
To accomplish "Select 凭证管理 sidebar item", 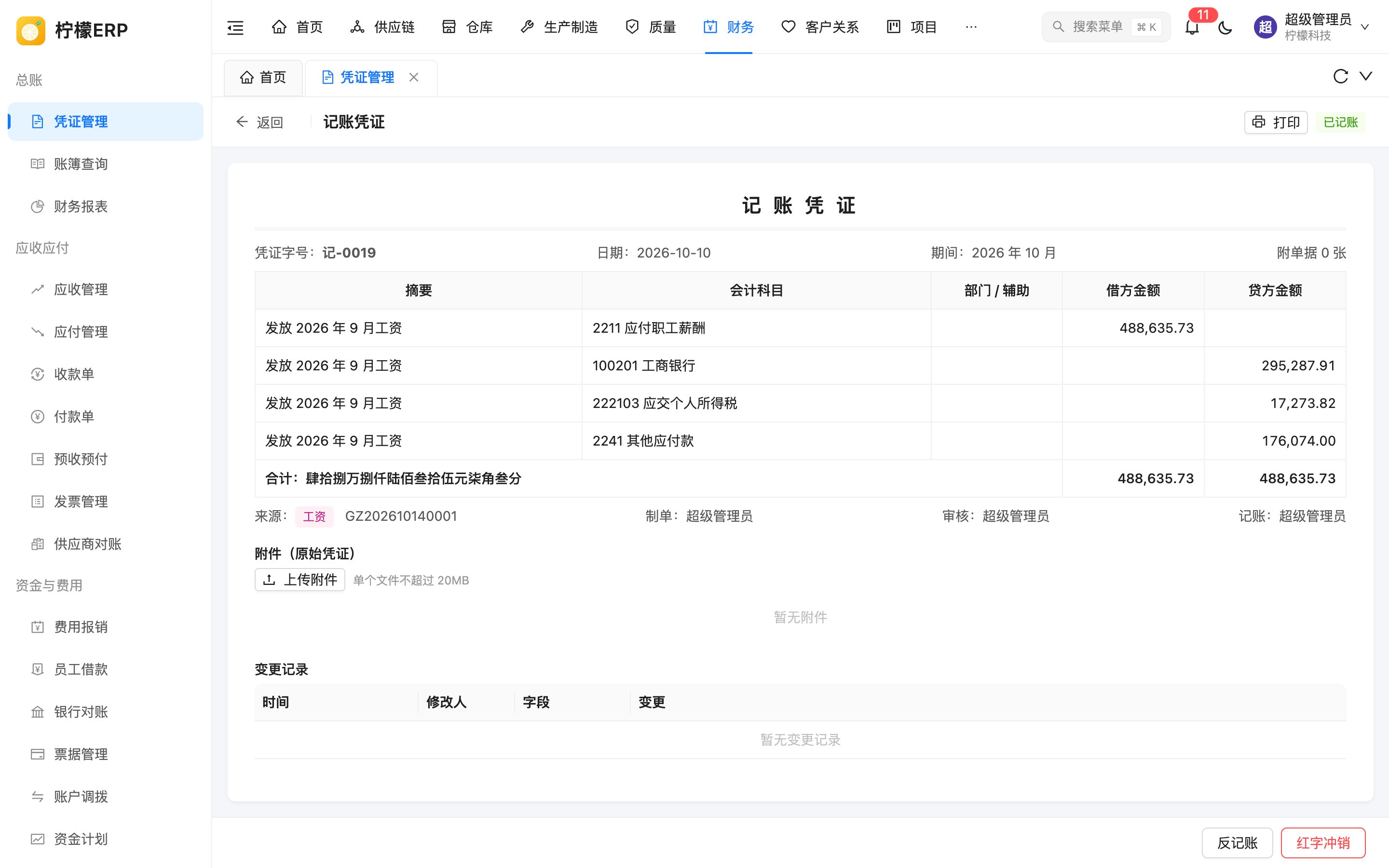I will coord(106,122).
